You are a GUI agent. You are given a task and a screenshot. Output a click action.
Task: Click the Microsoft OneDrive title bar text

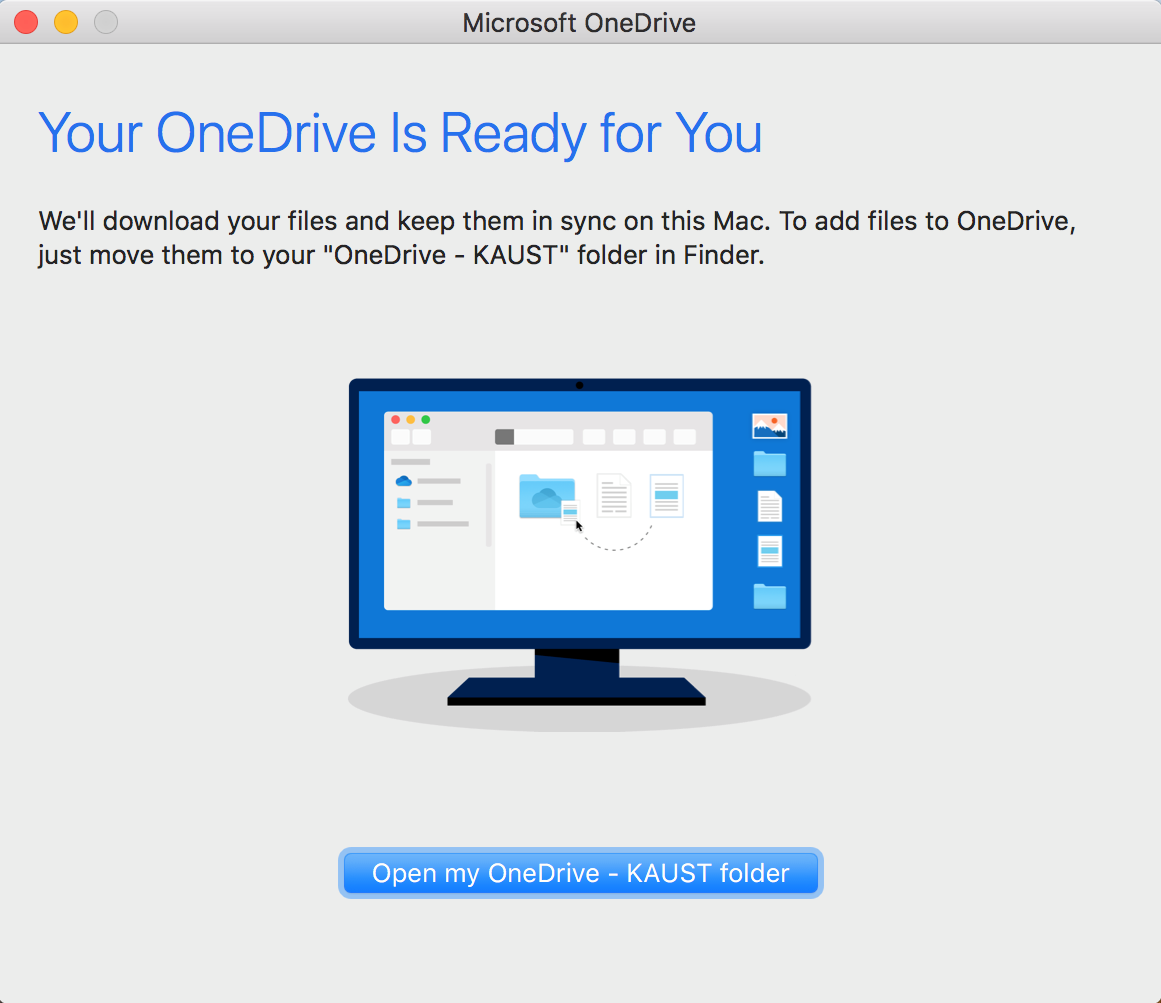pos(579,22)
